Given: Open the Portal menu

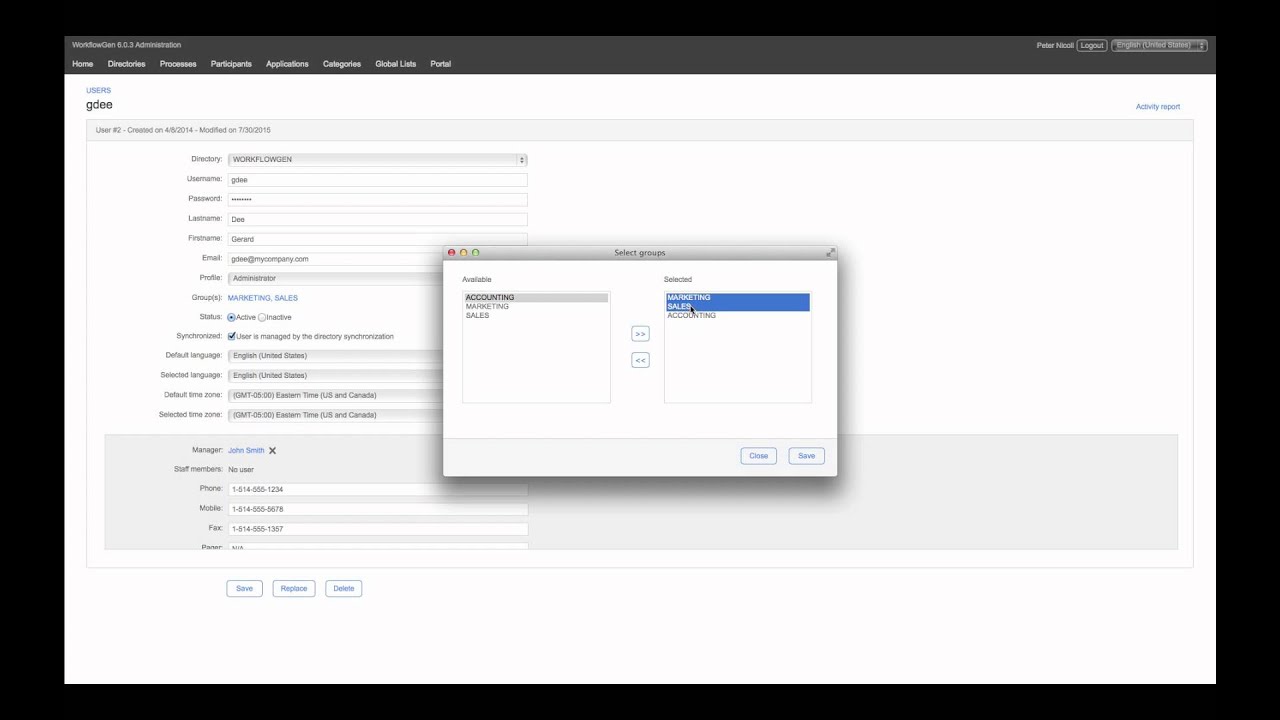Looking at the screenshot, I should coord(441,64).
